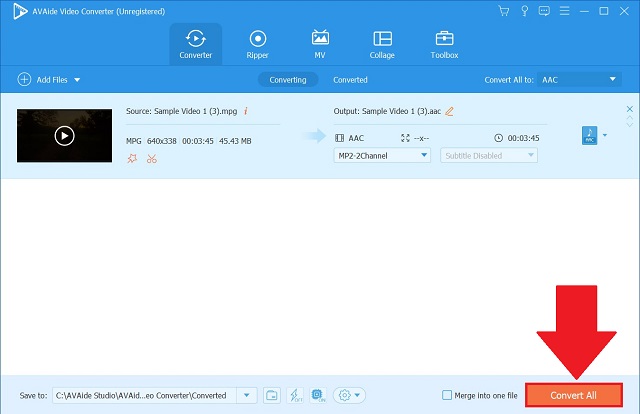Click the AVAide app logo
Image resolution: width=640 pixels, height=414 pixels.
click(x=20, y=11)
